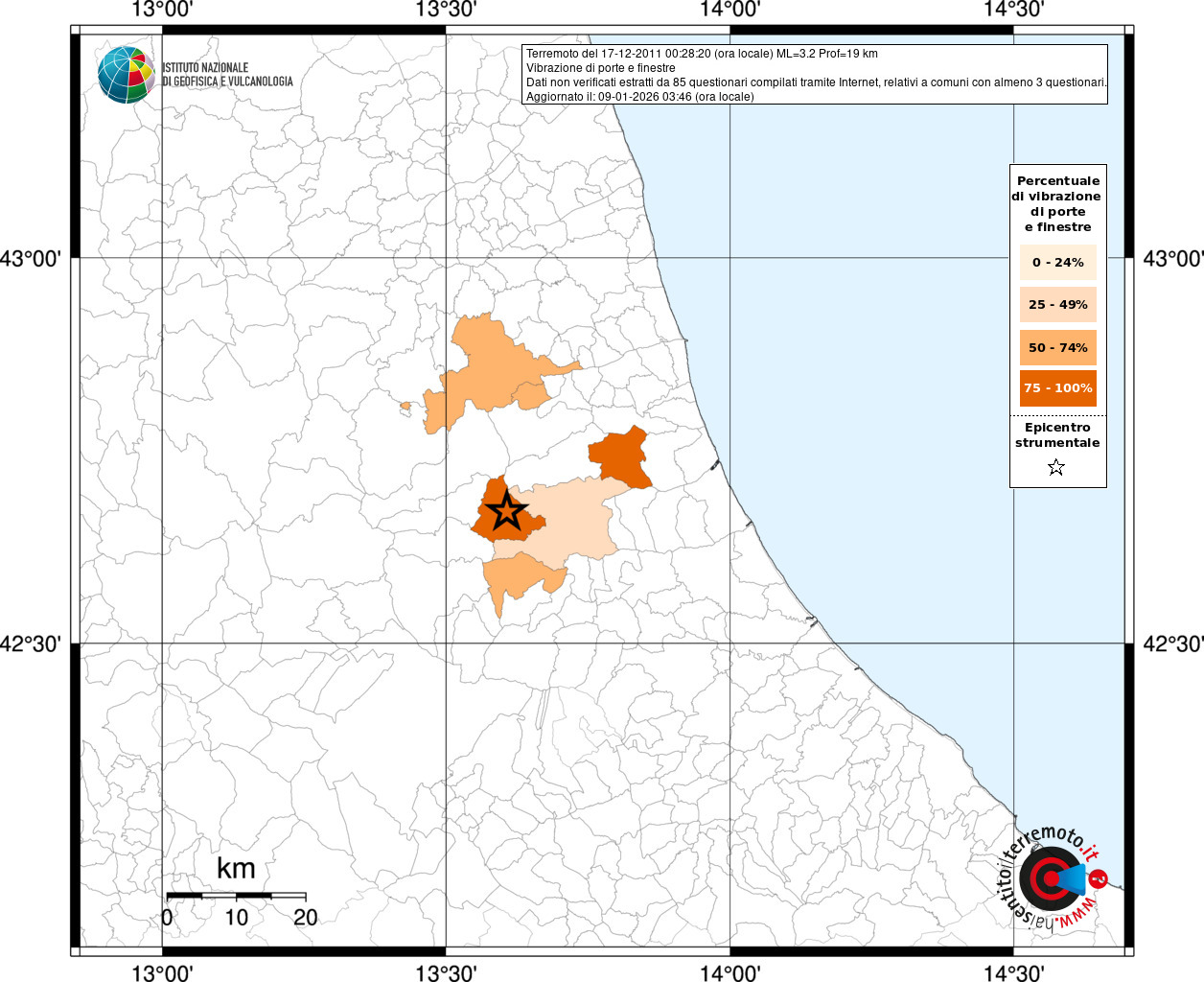Click the bottom axis label 14°00'
1204x982 pixels.
tap(730, 973)
